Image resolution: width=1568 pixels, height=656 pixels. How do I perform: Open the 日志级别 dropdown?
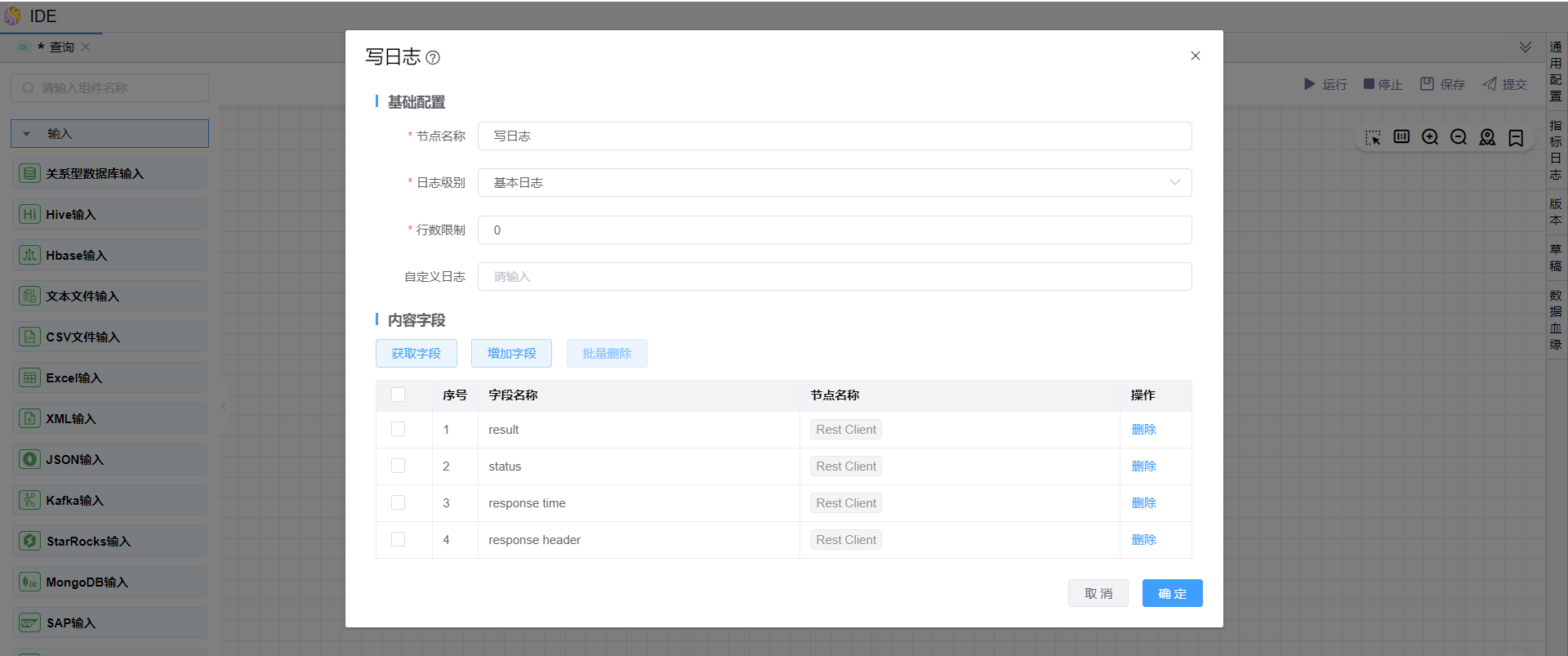pyautogui.click(x=834, y=183)
